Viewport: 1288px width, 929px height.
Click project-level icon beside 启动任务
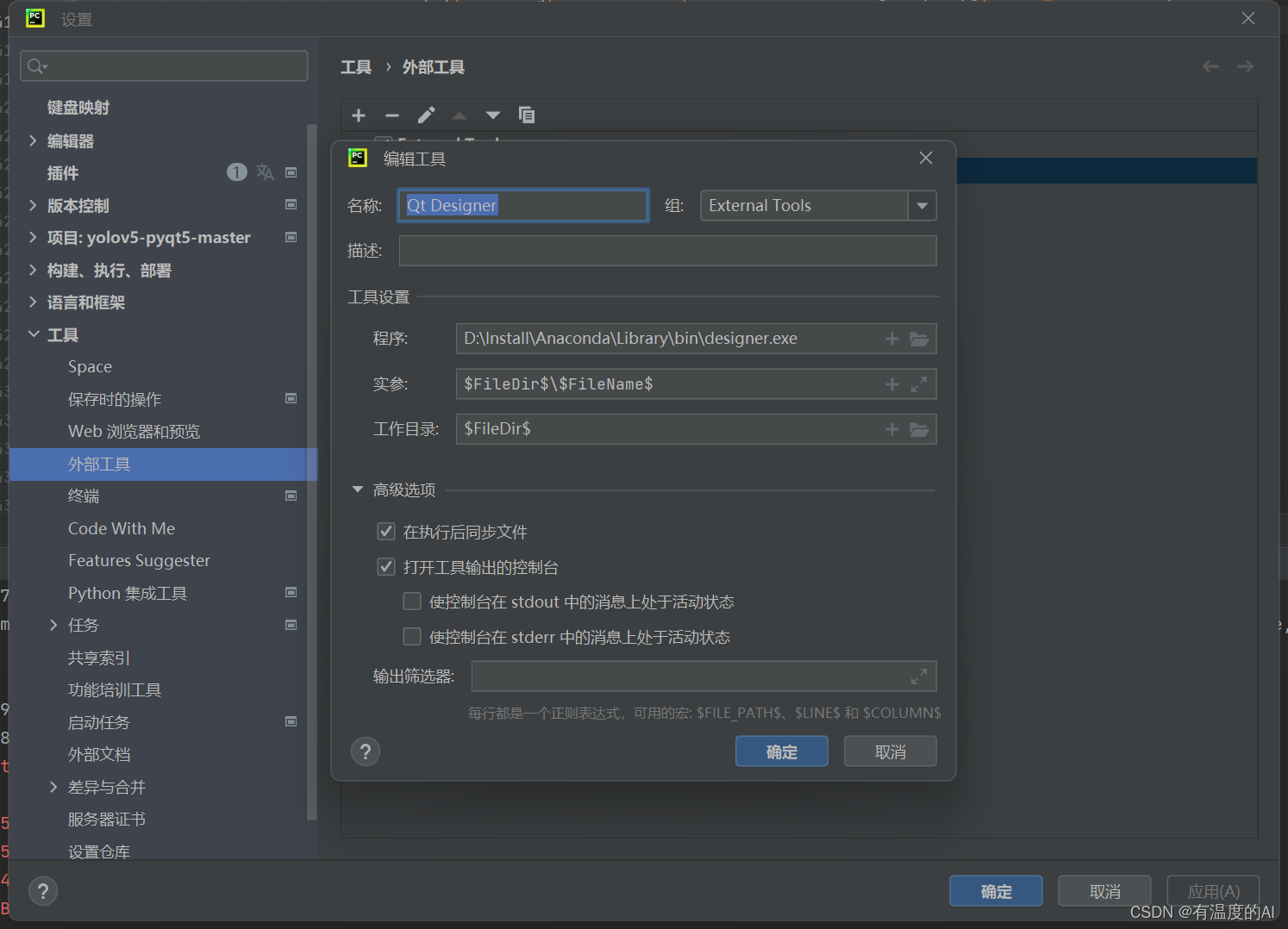291,722
